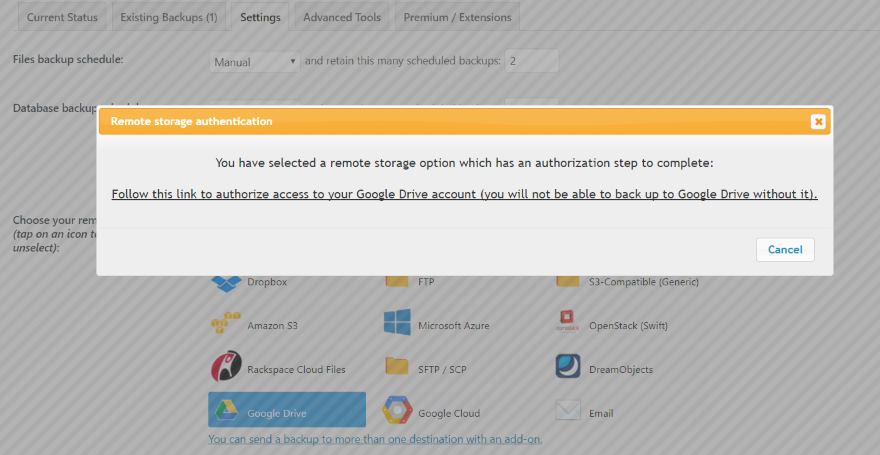880x455 pixels.
Task: Open the Files backup schedule dropdown
Action: click(255, 61)
